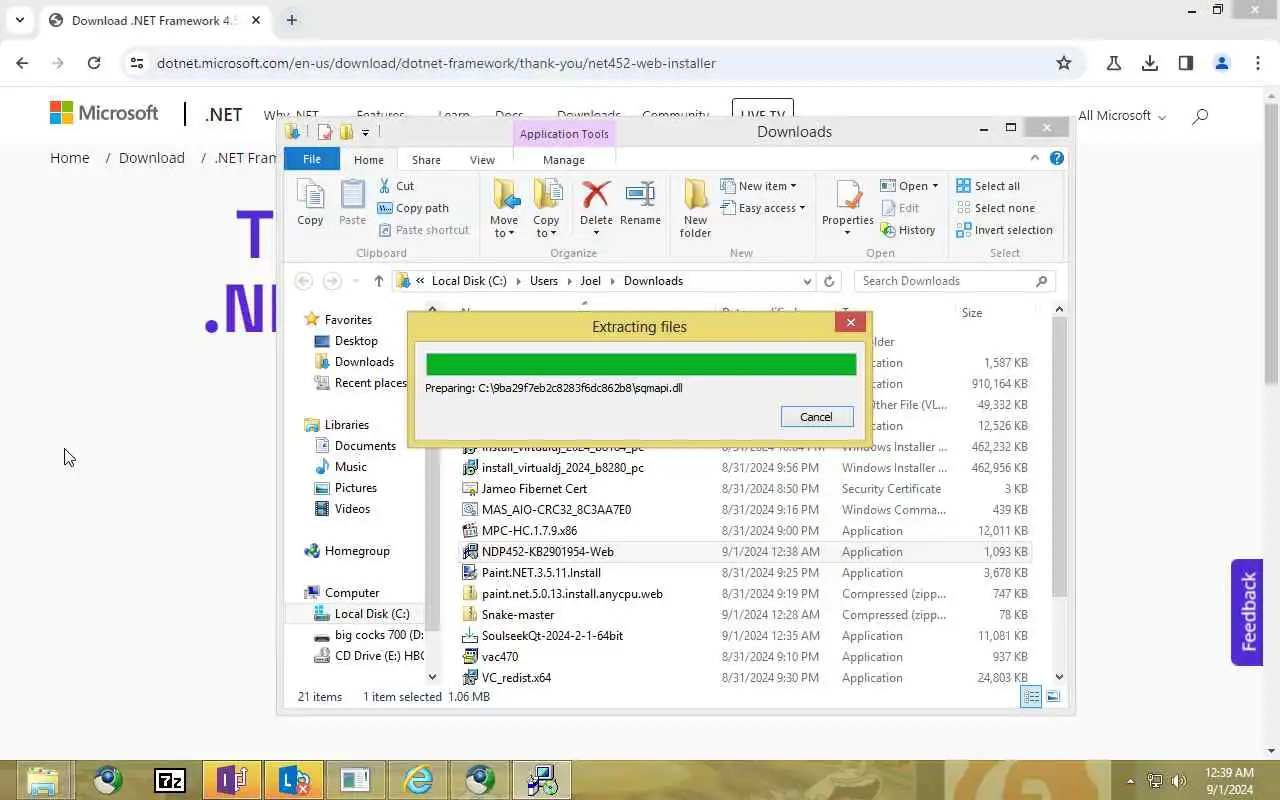1280x800 pixels.
Task: Switch to the Share ribbon tab
Action: coord(426,160)
